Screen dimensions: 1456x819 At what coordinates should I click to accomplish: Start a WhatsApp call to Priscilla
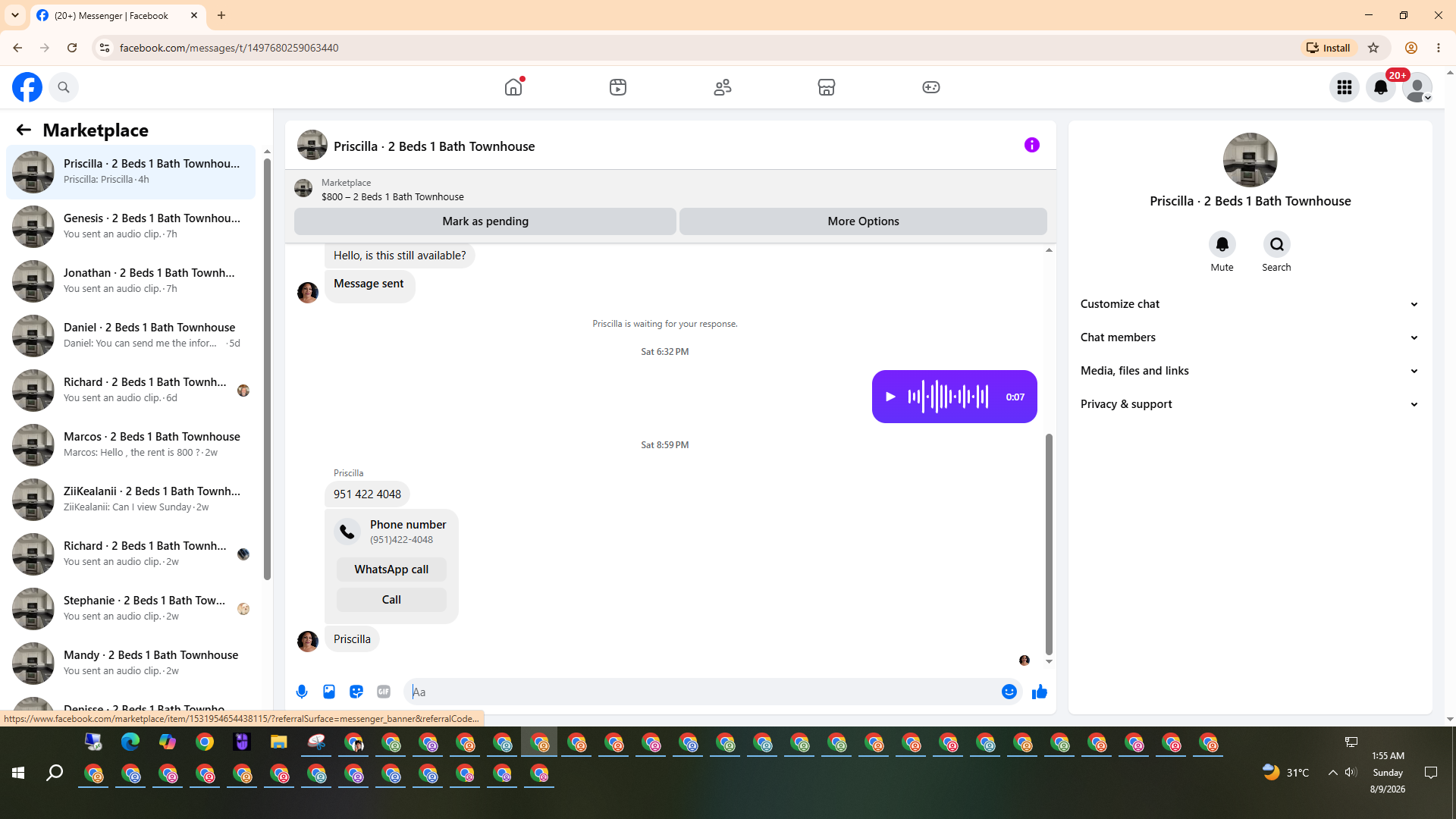tap(391, 570)
